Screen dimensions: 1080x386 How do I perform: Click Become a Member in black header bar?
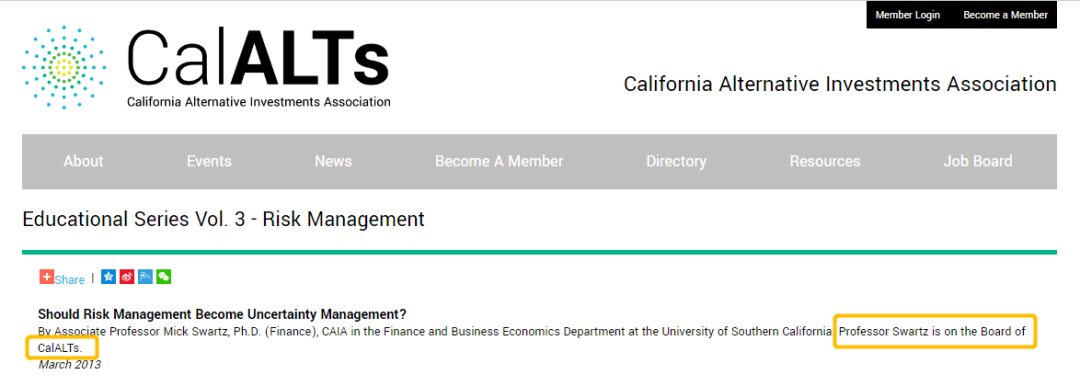coord(1005,15)
